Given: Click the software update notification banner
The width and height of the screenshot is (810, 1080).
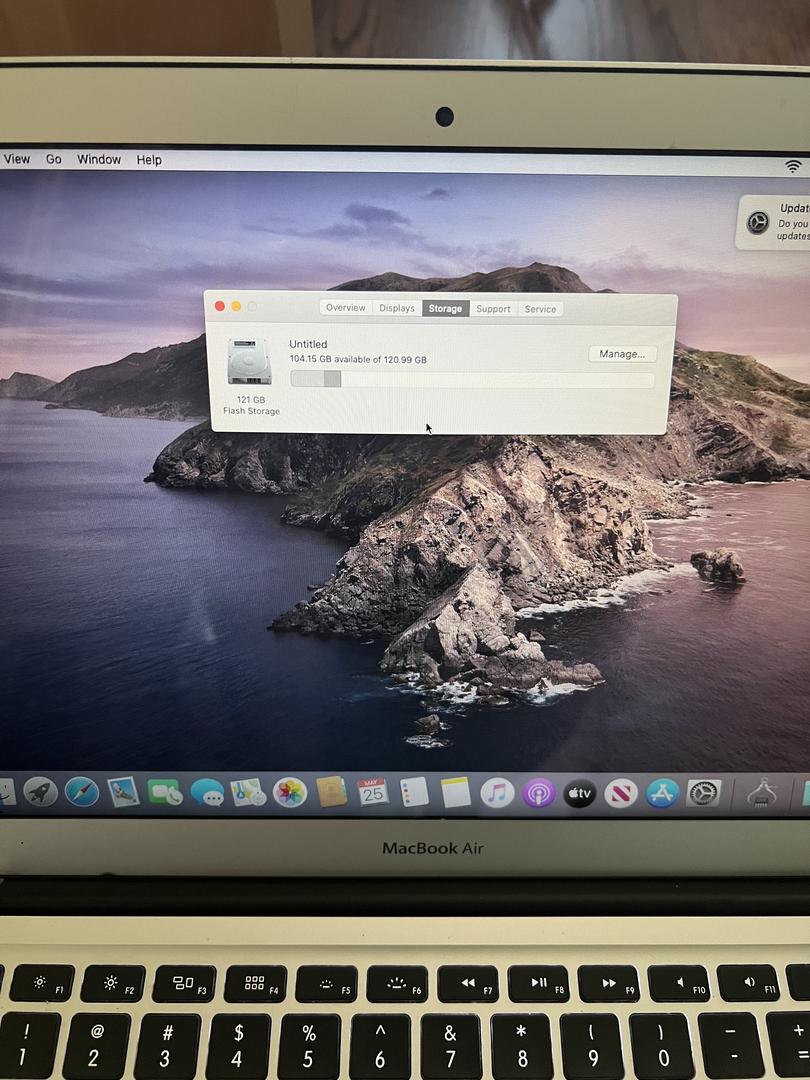Looking at the screenshot, I should [x=775, y=223].
